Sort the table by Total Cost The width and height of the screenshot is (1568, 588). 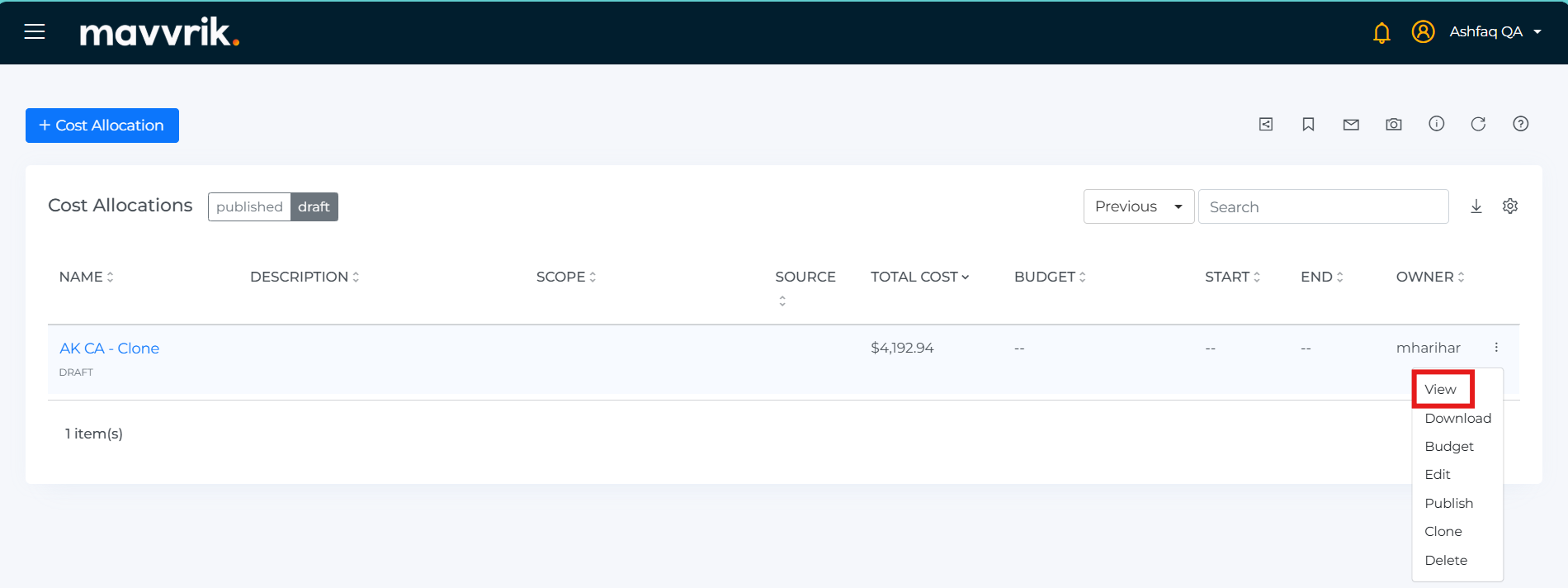919,277
